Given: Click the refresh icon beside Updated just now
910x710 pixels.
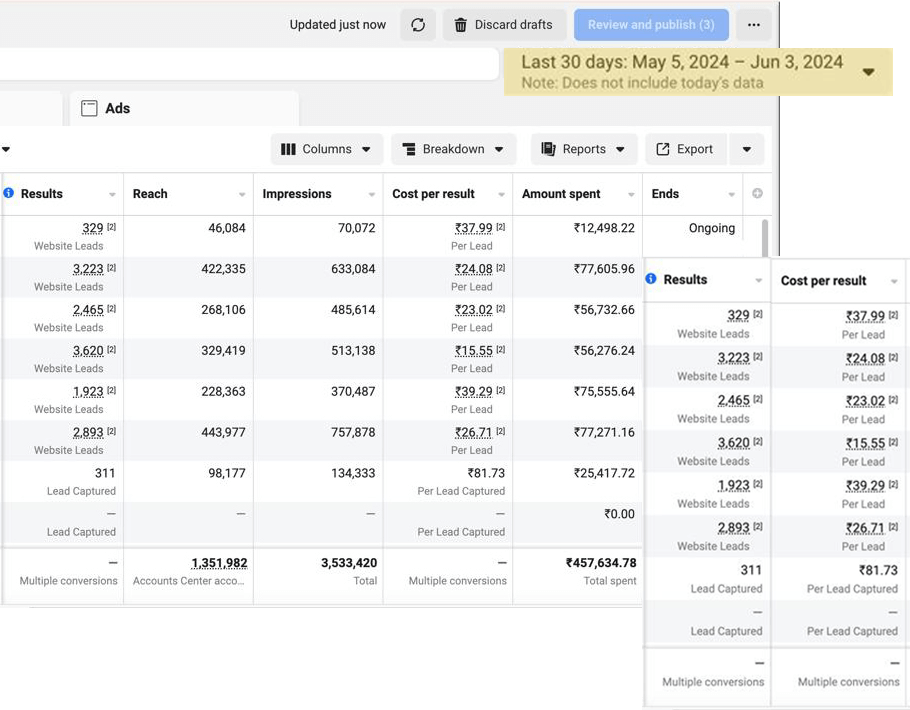Looking at the screenshot, I should click(x=418, y=25).
